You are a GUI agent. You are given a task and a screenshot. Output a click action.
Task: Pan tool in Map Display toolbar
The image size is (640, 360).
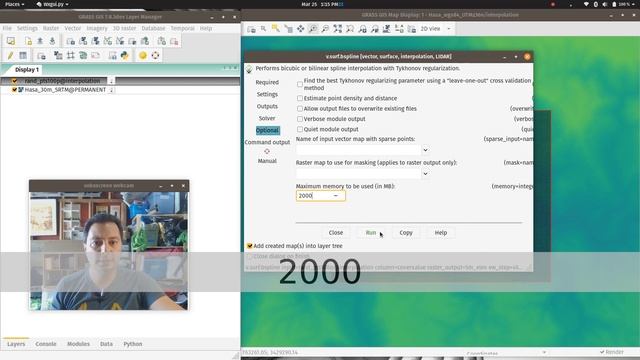(x=300, y=29)
